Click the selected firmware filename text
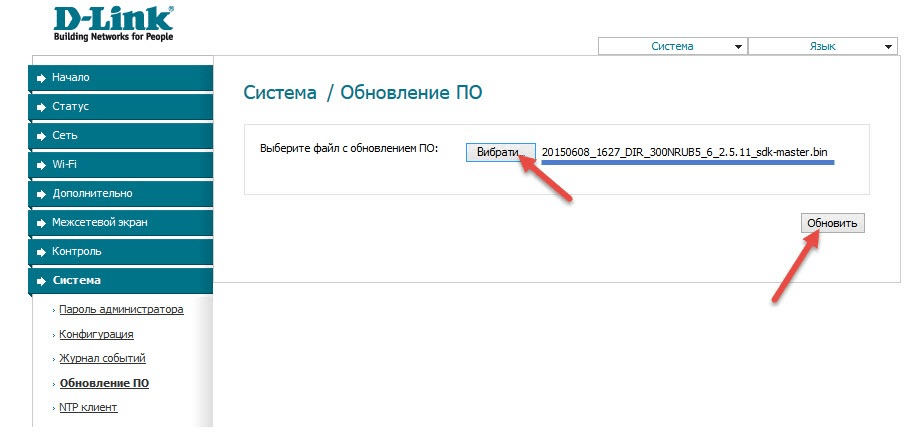Viewport: 905px width, 444px height. [x=685, y=152]
